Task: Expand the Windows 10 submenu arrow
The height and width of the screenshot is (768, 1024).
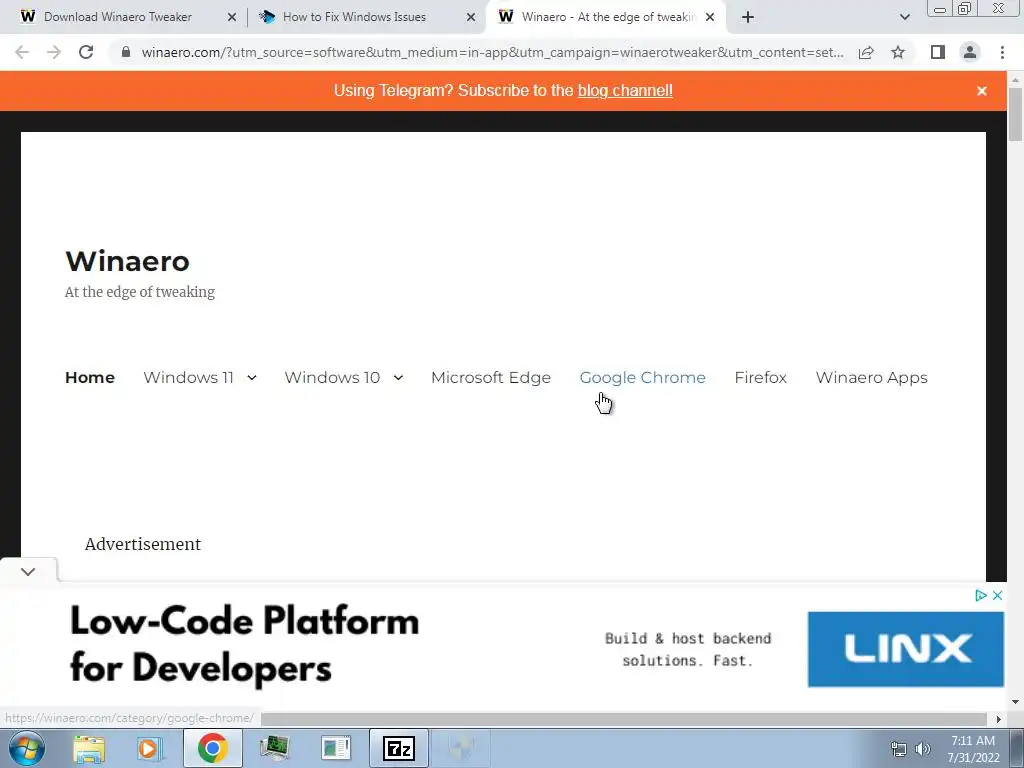Action: pyautogui.click(x=398, y=377)
